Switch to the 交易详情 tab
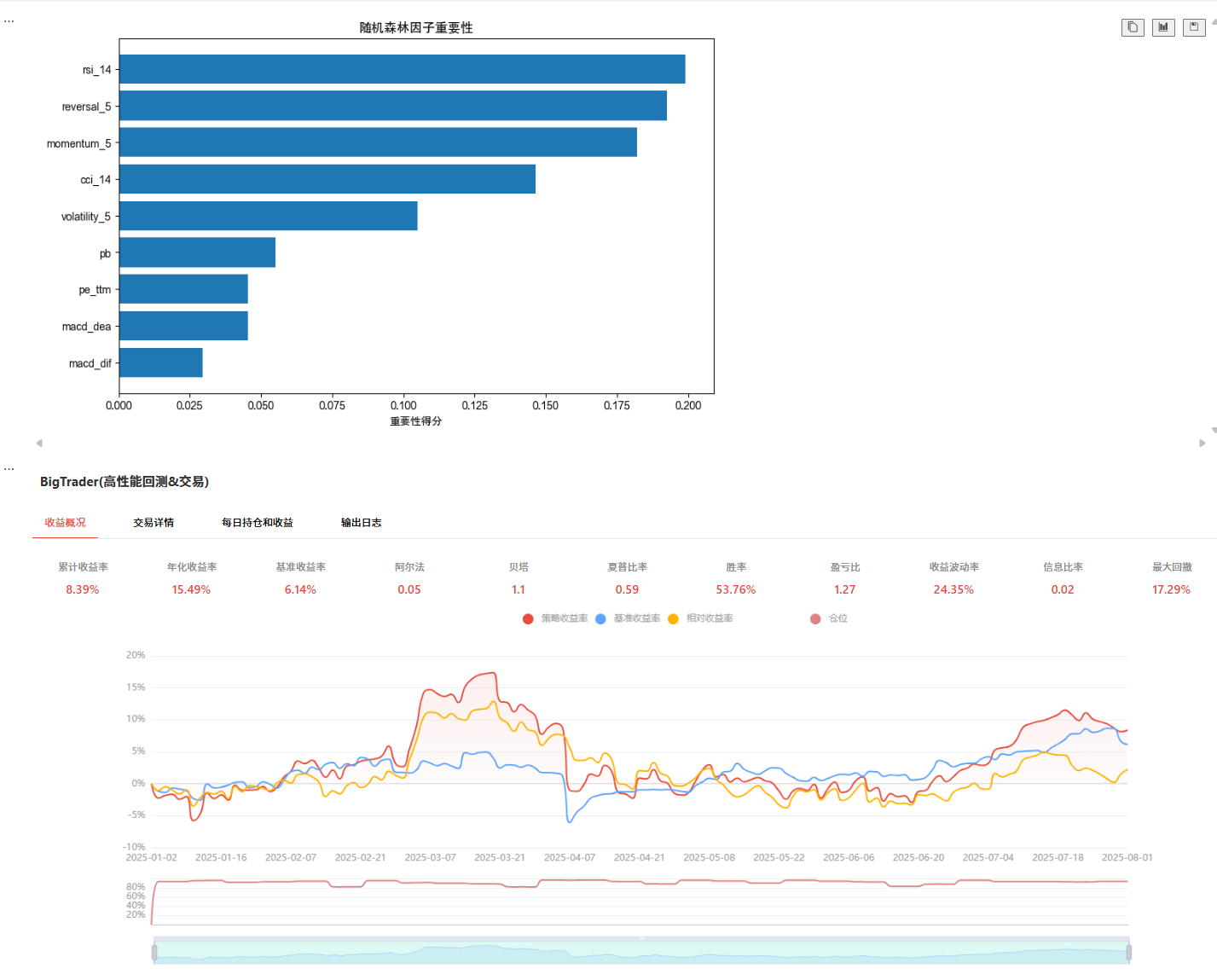Screen dimensions: 1217x980 point(154,523)
